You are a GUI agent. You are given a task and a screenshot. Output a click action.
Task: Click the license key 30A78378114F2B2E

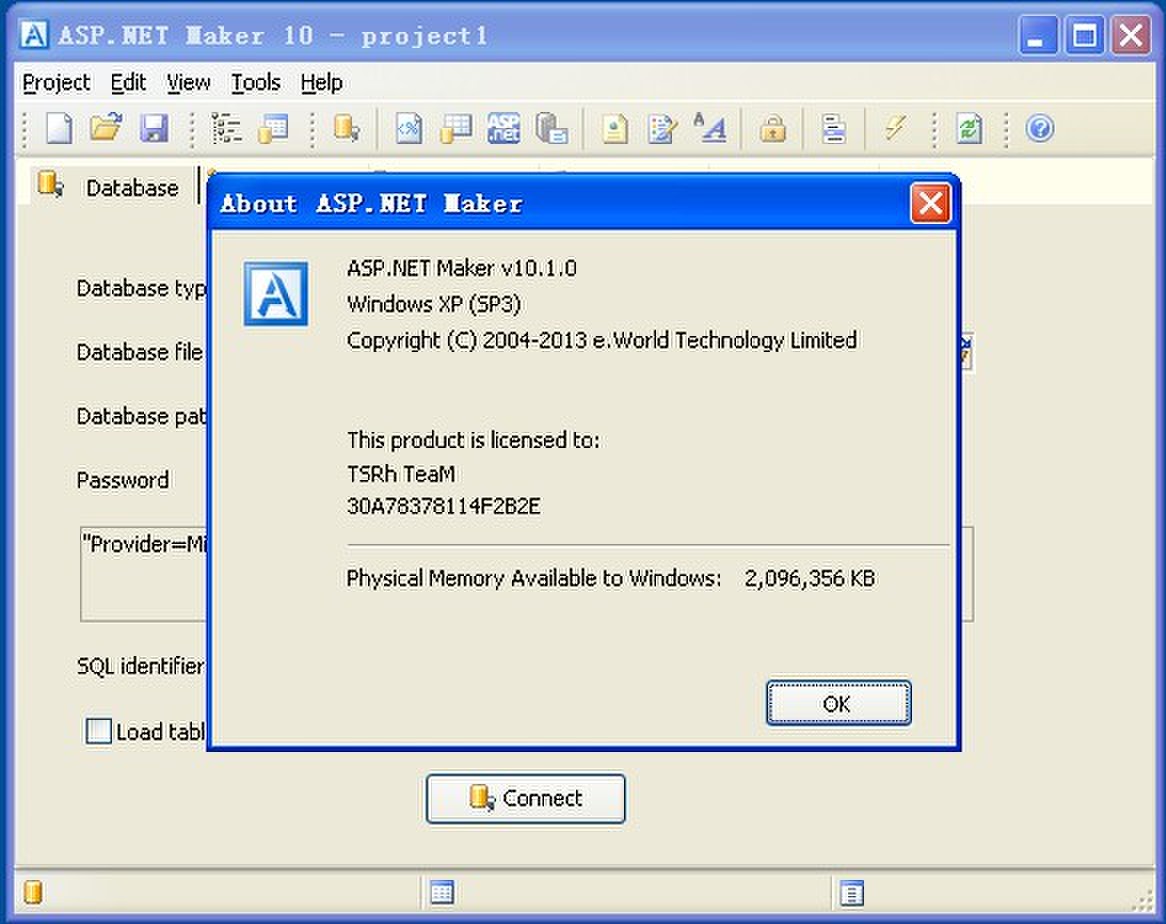tap(444, 506)
